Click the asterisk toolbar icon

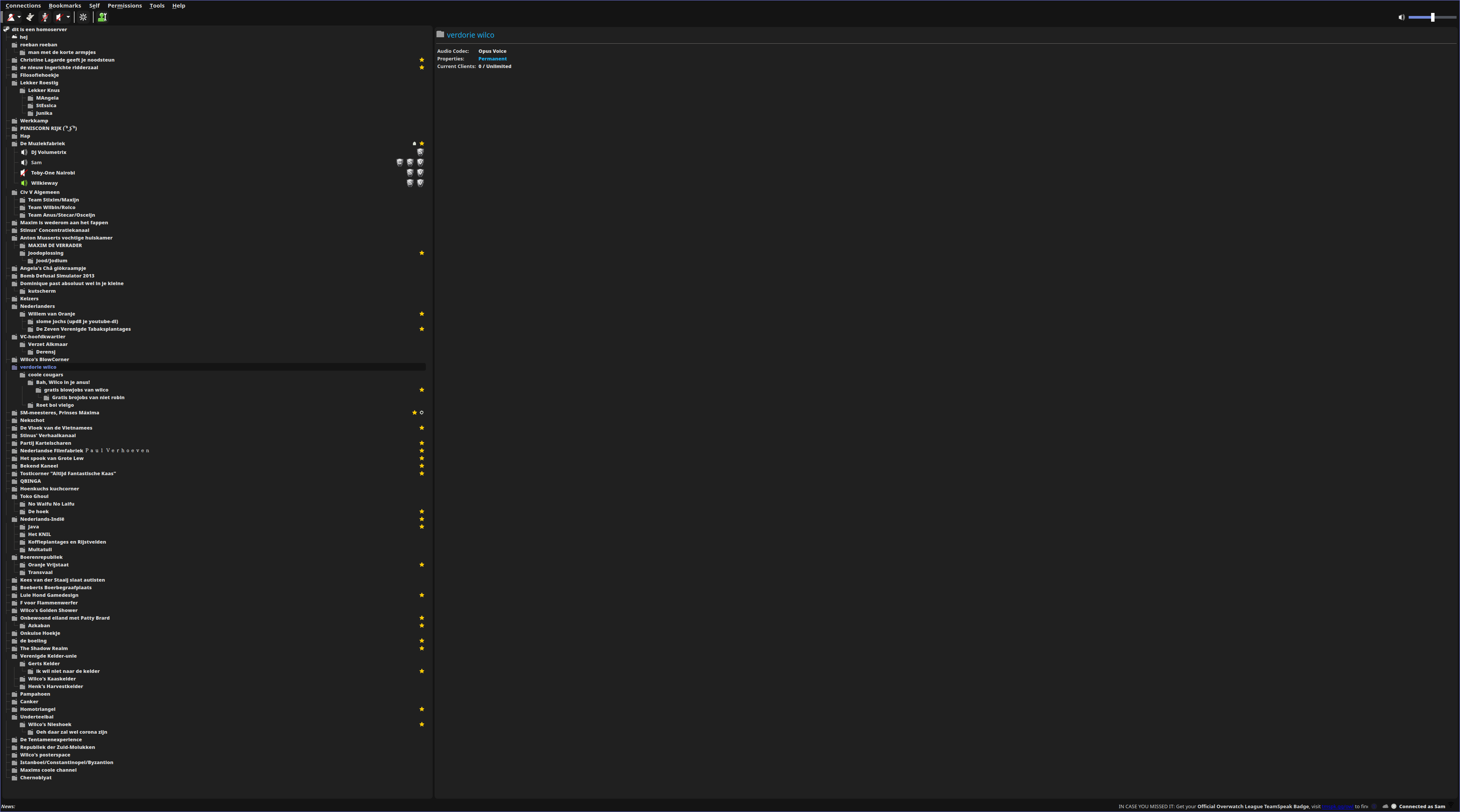(83, 17)
